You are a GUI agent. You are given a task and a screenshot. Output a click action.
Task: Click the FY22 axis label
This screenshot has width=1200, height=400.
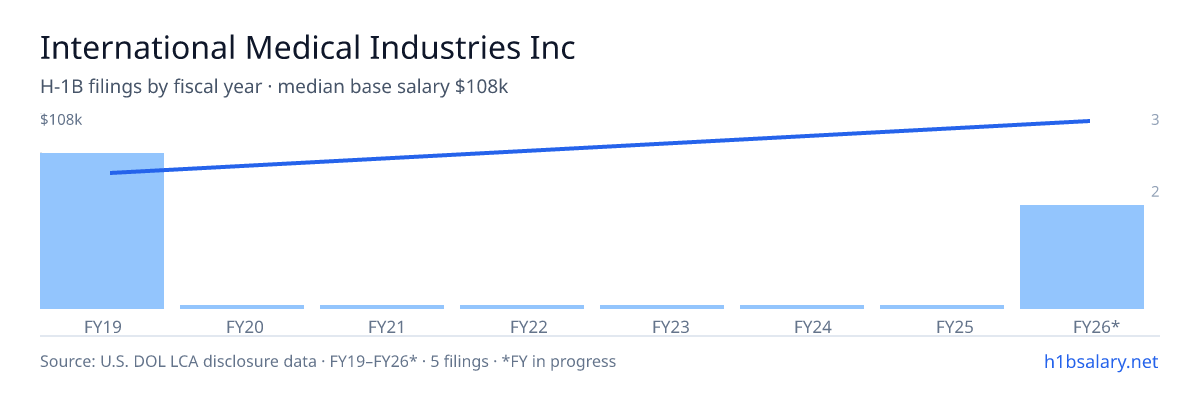click(528, 326)
